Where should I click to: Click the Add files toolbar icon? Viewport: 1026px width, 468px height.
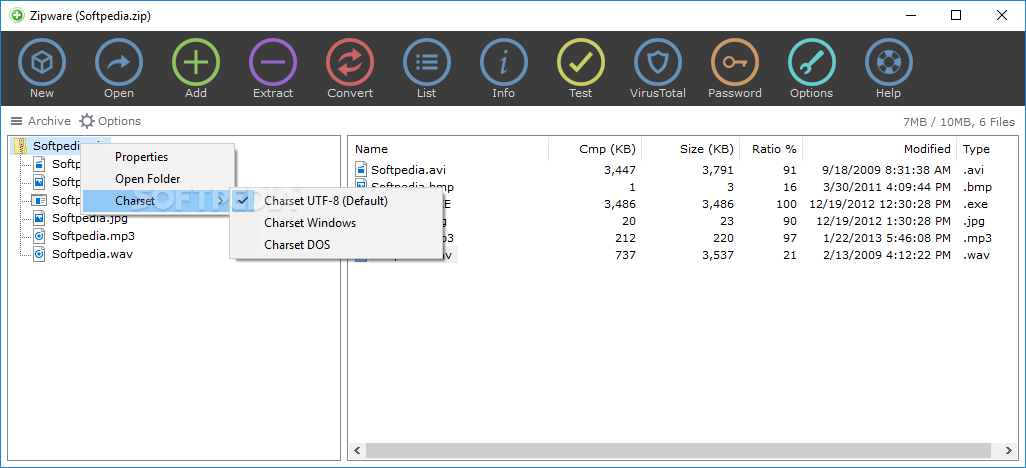coord(196,63)
